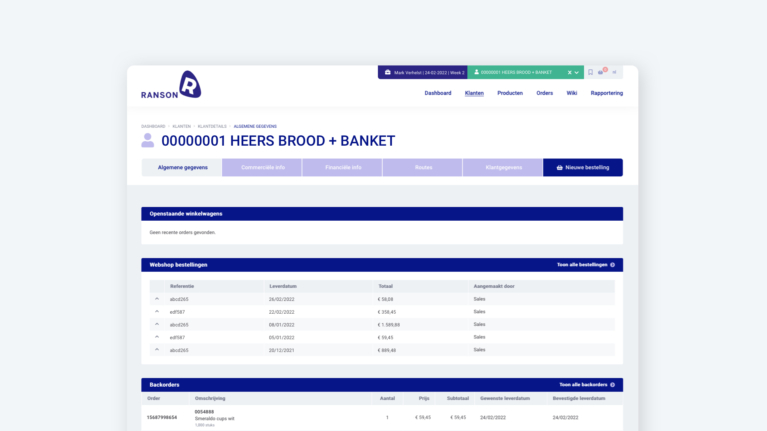Screen dimensions: 767x431
Task: Click the Totaal column header
Action: coord(385,286)
